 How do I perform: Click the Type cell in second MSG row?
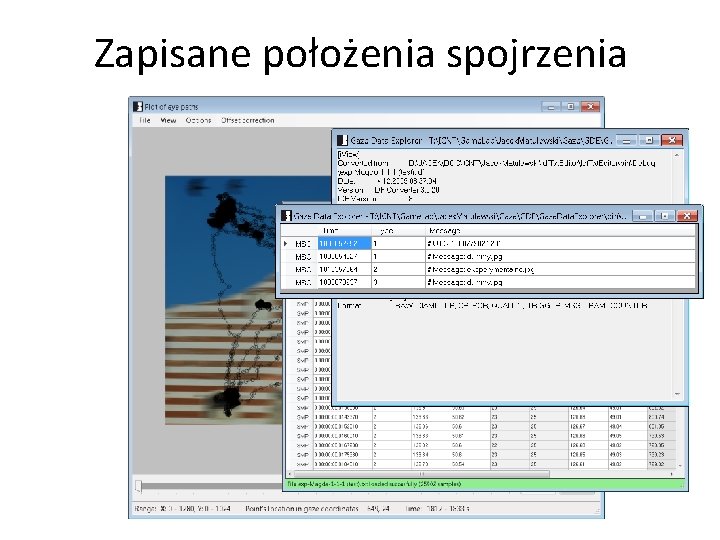[398, 256]
